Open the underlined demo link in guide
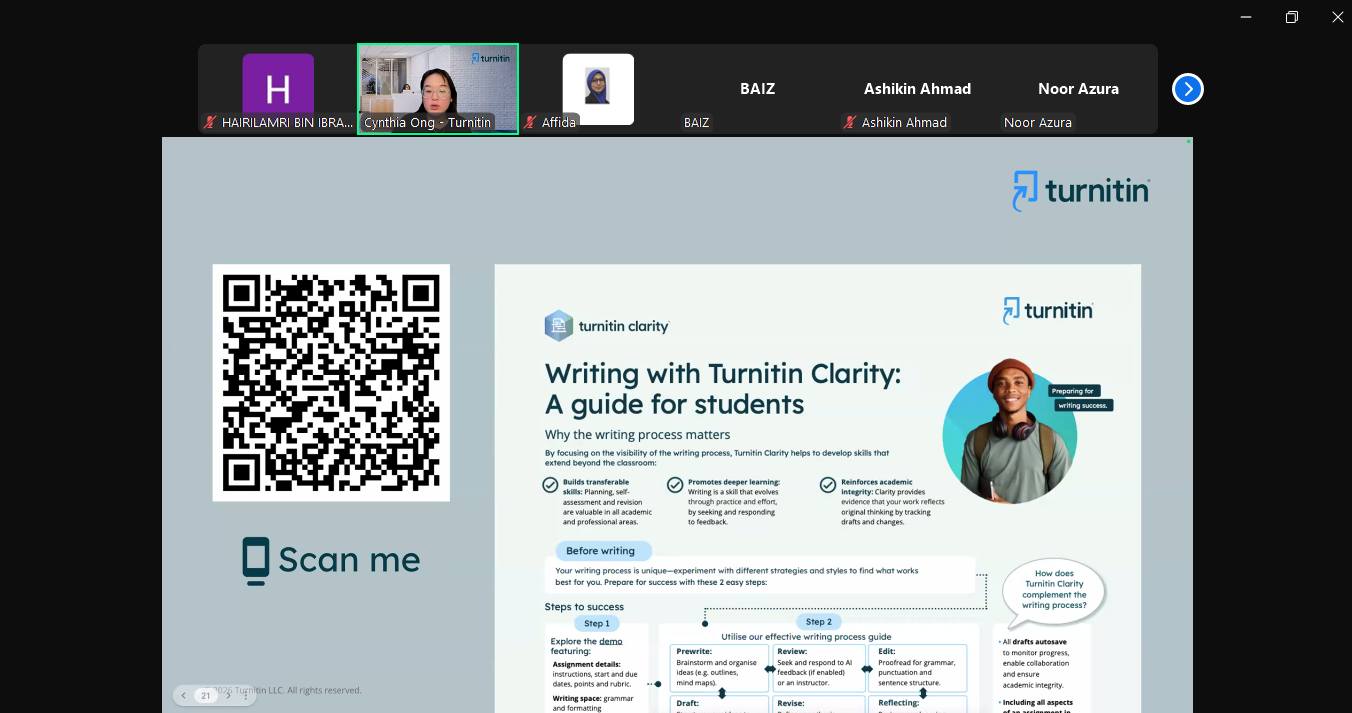 pos(610,641)
